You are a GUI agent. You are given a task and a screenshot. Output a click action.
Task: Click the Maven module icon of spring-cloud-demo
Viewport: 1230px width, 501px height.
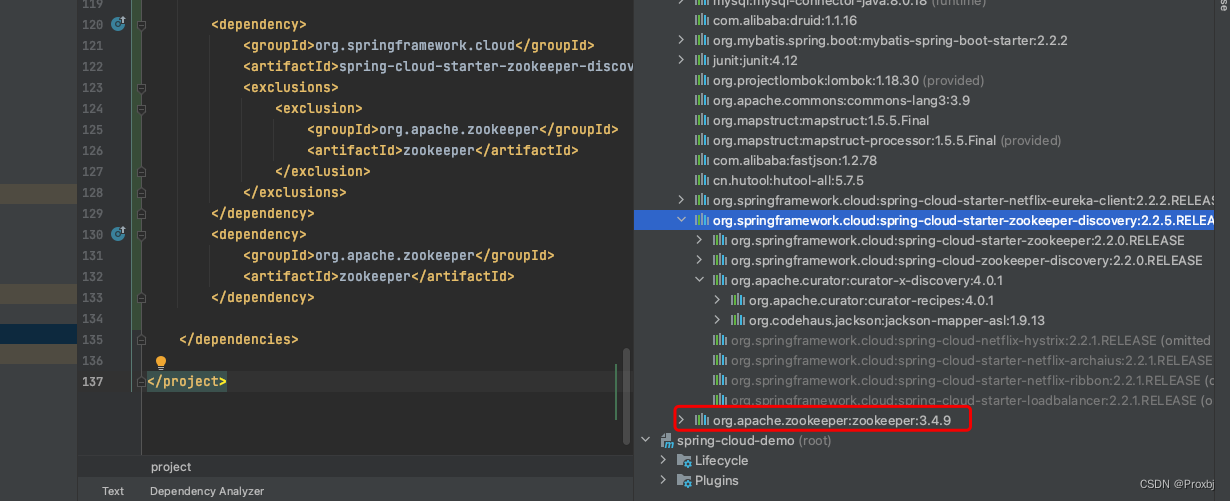pyautogui.click(x=667, y=440)
